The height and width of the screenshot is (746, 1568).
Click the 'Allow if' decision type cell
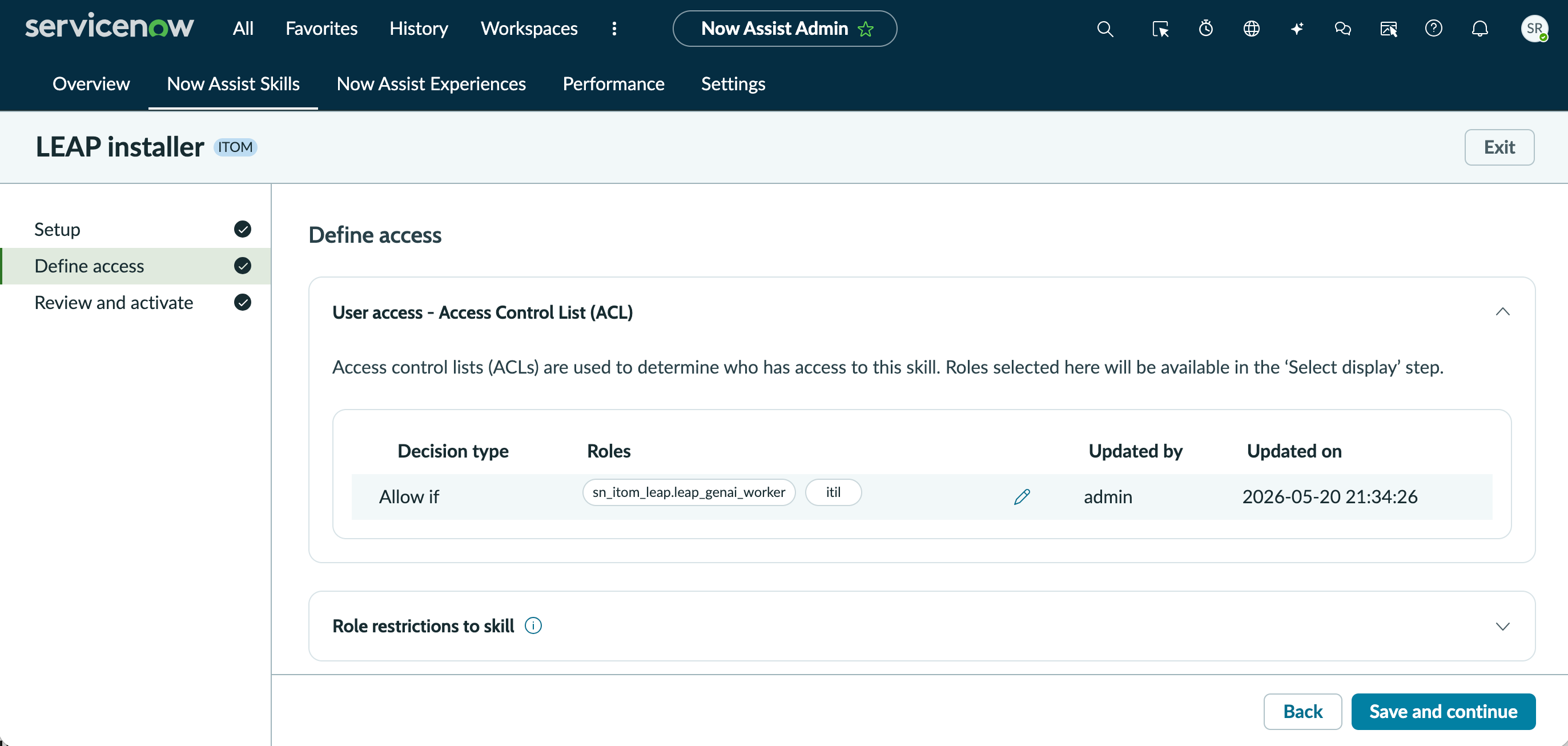coord(408,497)
